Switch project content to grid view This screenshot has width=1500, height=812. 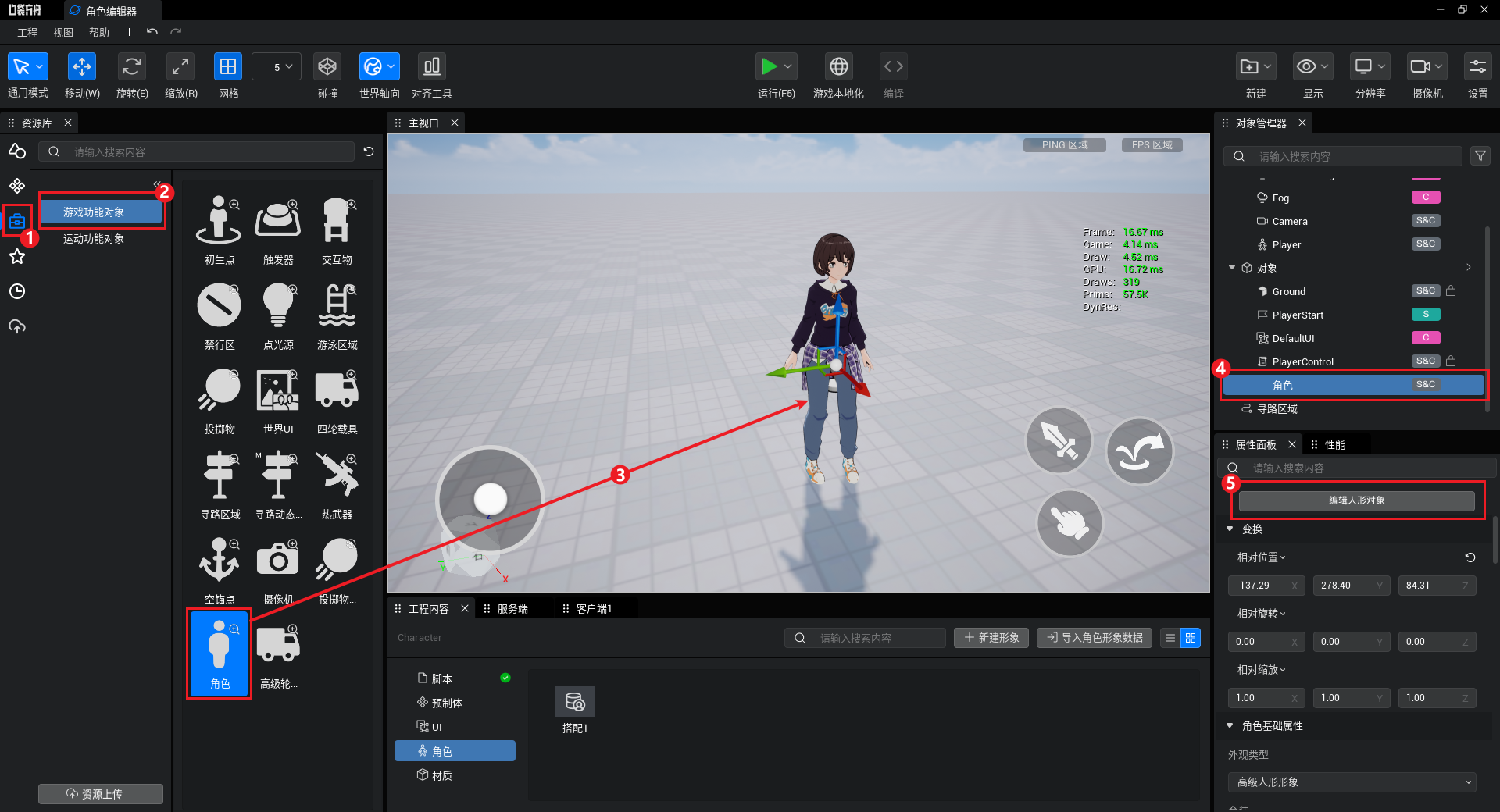1191,638
